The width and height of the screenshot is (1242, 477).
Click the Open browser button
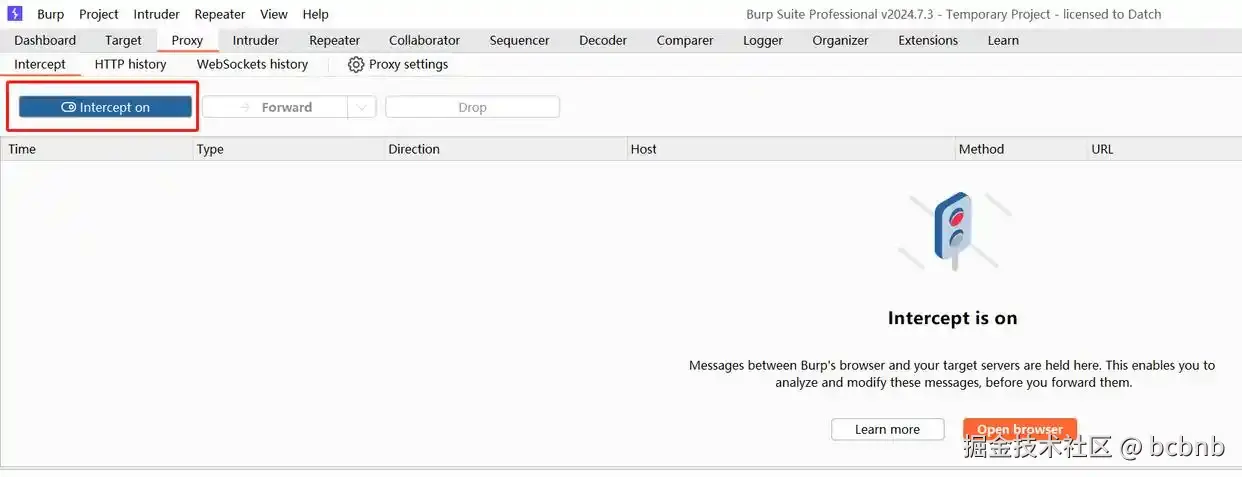1019,429
